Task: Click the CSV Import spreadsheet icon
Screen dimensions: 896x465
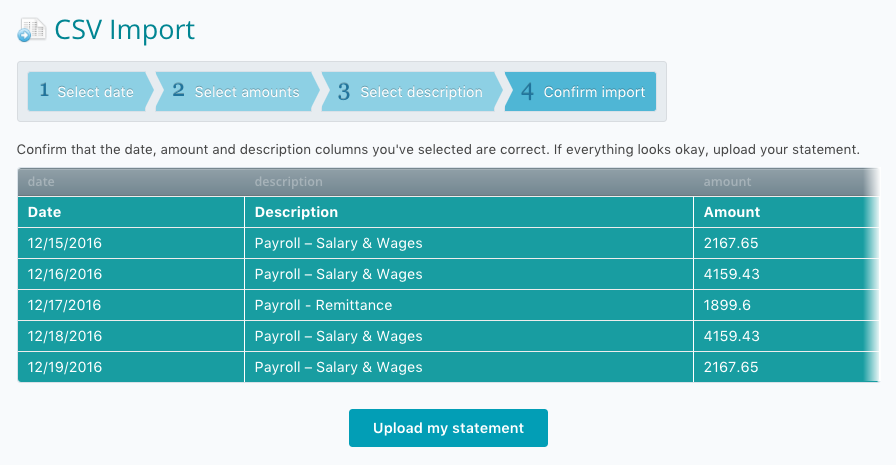Action: tap(31, 30)
